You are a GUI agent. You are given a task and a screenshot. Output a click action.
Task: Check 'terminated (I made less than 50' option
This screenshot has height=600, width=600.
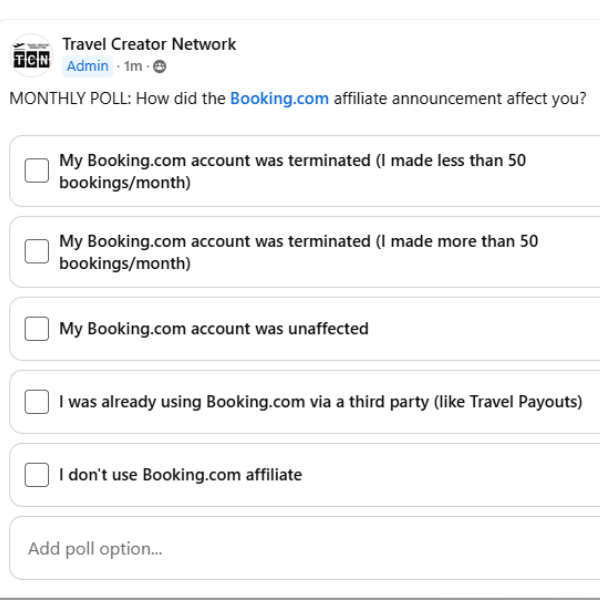(37, 171)
